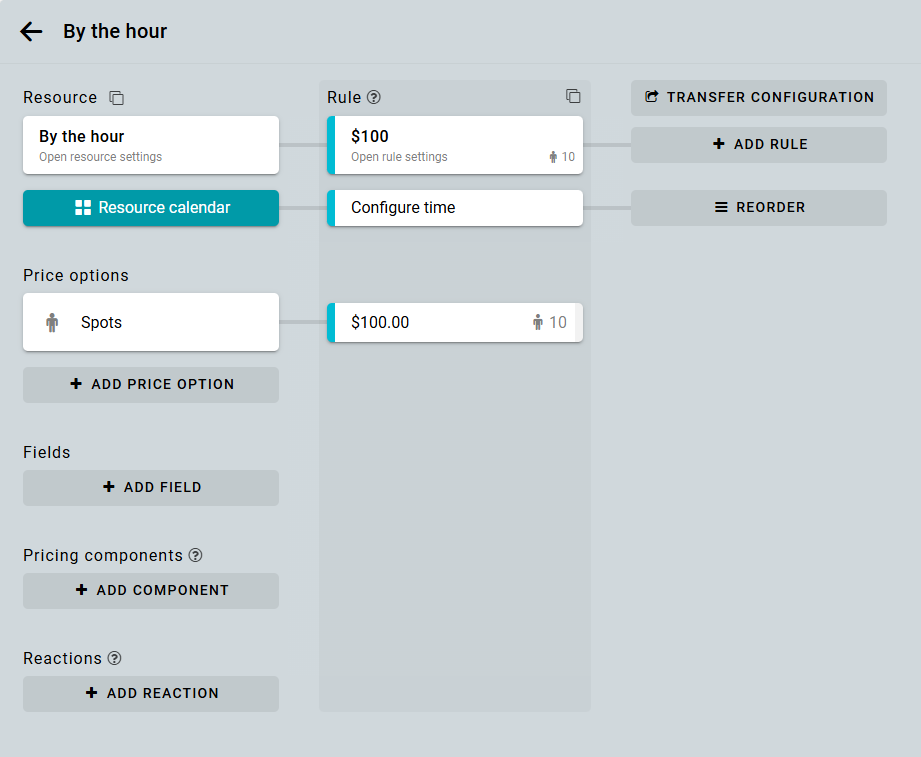Click the person icon on Spots option

[x=52, y=322]
